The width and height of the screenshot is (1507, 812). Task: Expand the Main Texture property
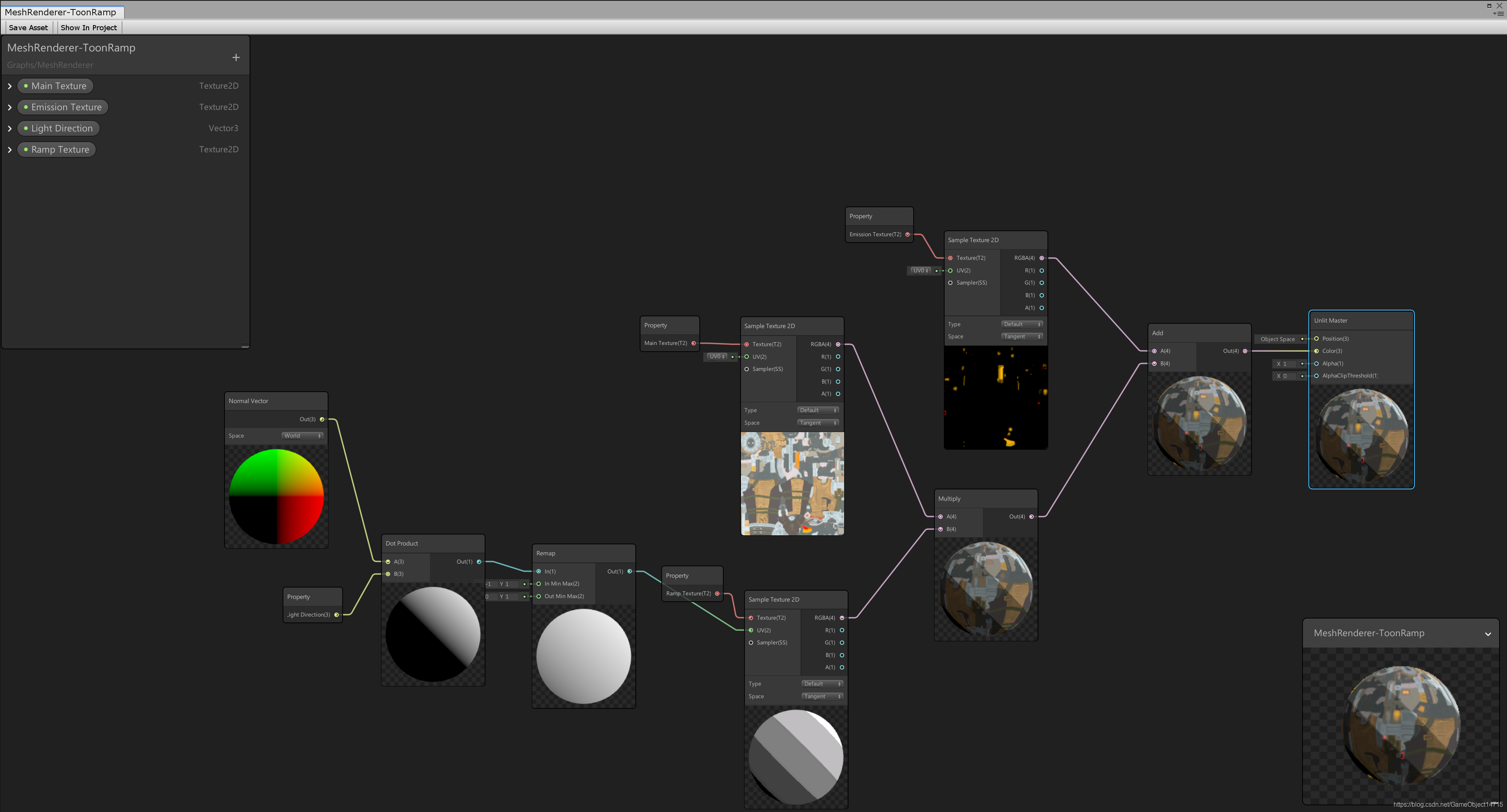(10, 86)
